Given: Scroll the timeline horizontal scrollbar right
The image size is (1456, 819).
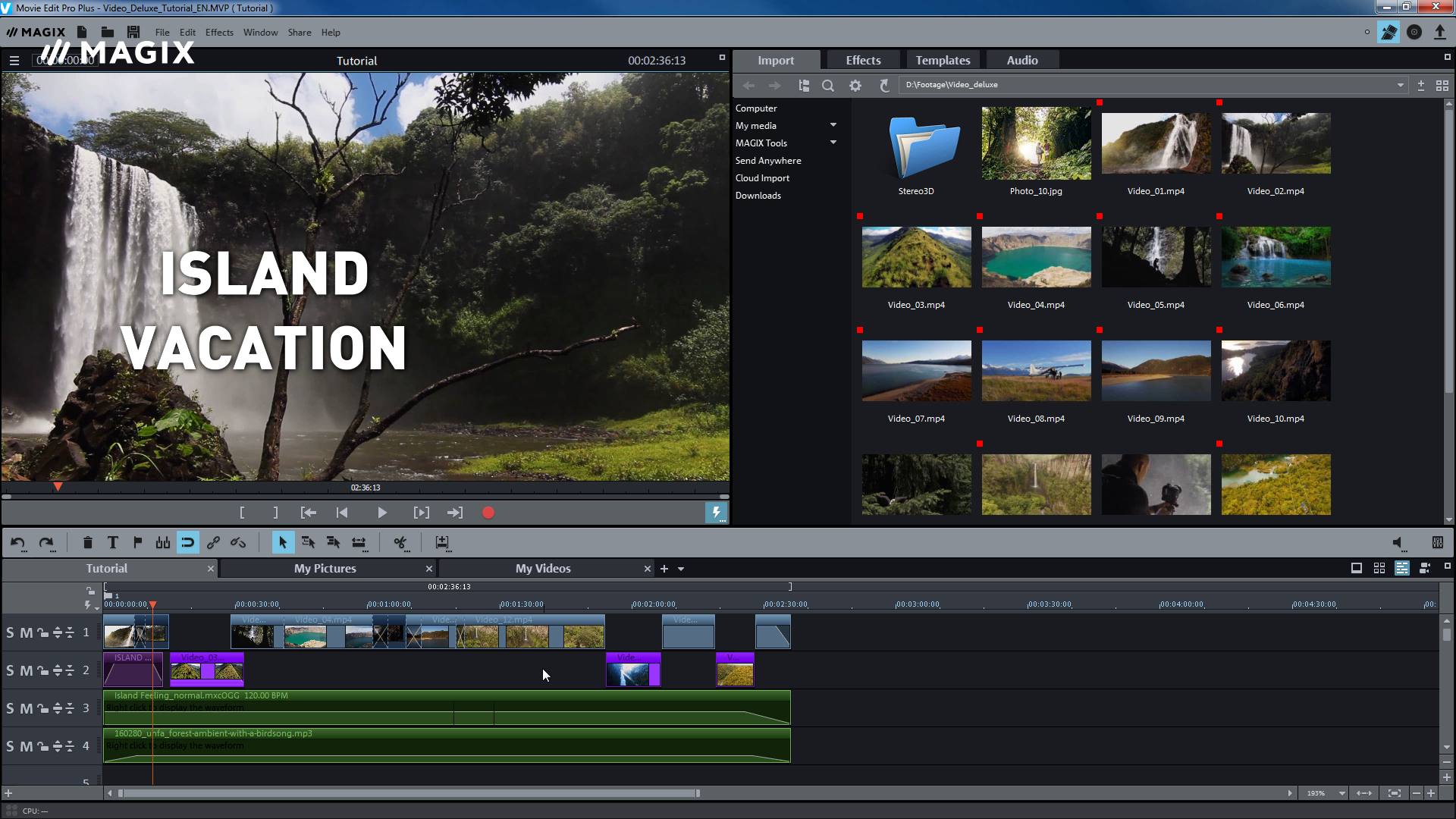Looking at the screenshot, I should pyautogui.click(x=1289, y=793).
